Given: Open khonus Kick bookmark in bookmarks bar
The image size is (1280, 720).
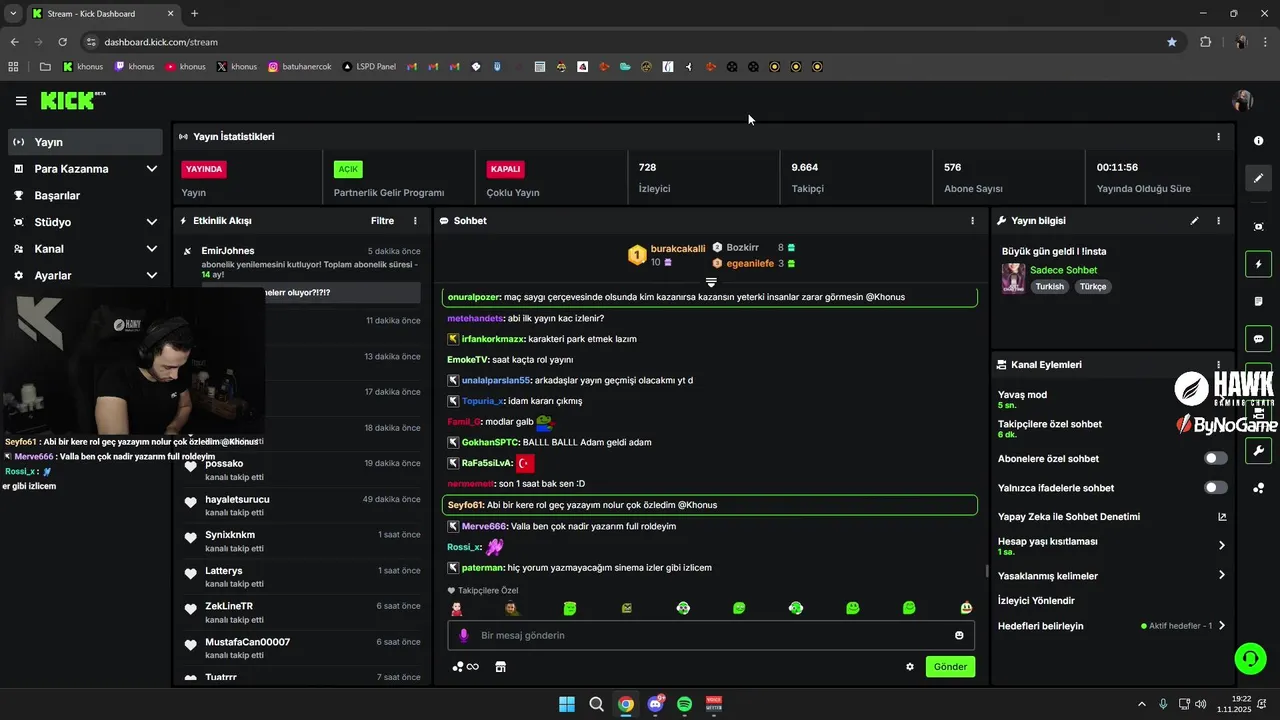Looking at the screenshot, I should click(x=83, y=67).
